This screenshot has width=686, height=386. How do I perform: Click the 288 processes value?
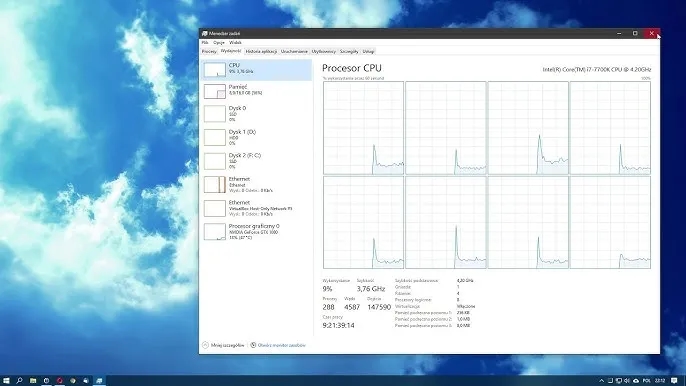[328, 307]
